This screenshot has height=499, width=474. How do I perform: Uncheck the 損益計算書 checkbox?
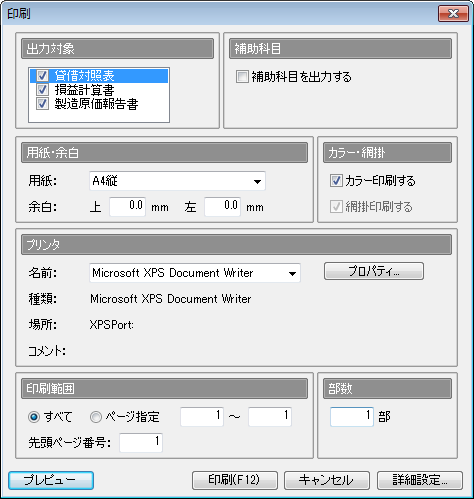click(x=42, y=90)
